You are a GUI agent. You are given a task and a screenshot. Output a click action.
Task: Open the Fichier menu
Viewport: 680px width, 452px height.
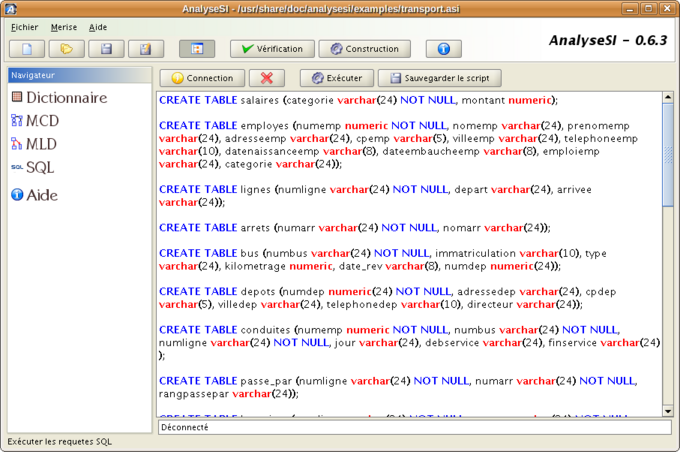coord(24,27)
